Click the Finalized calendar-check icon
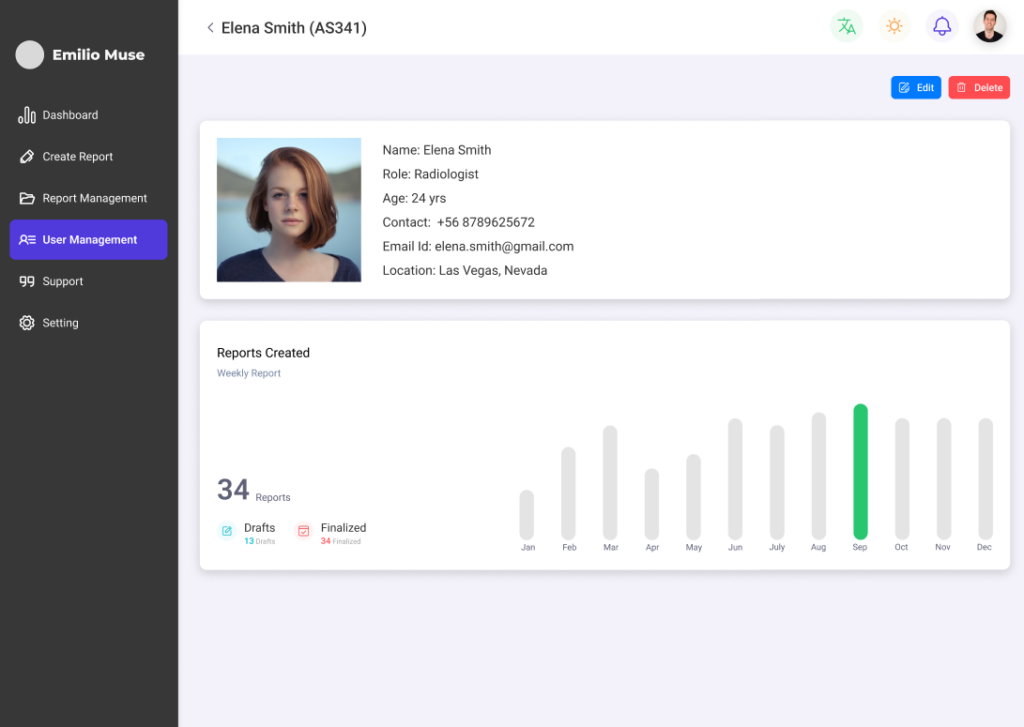The width and height of the screenshot is (1024, 727). click(303, 531)
